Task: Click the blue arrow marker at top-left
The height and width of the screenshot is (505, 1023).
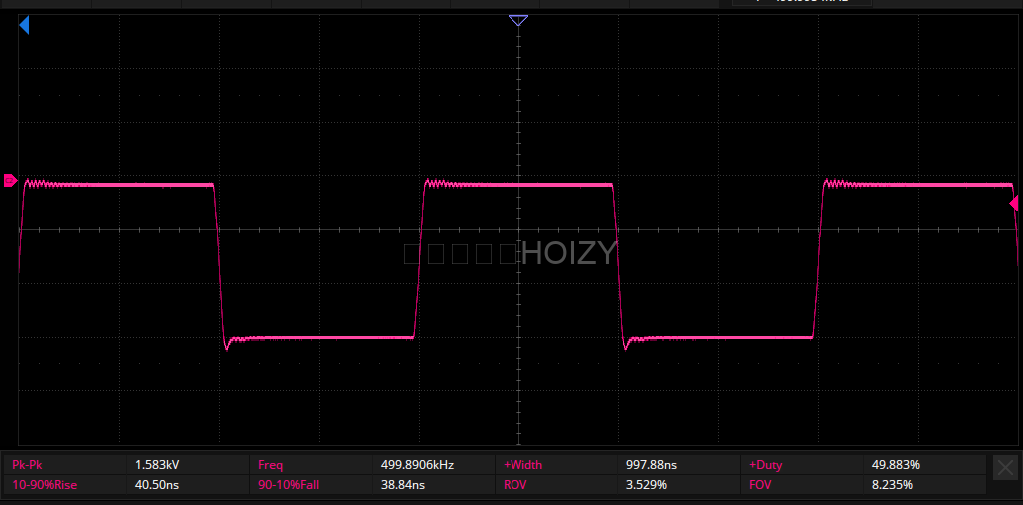Action: click(x=24, y=26)
